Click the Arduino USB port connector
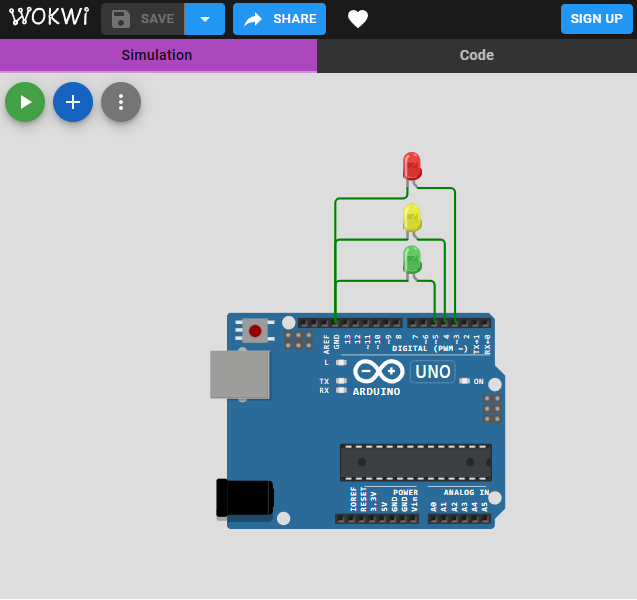The height and width of the screenshot is (600, 637). click(240, 375)
